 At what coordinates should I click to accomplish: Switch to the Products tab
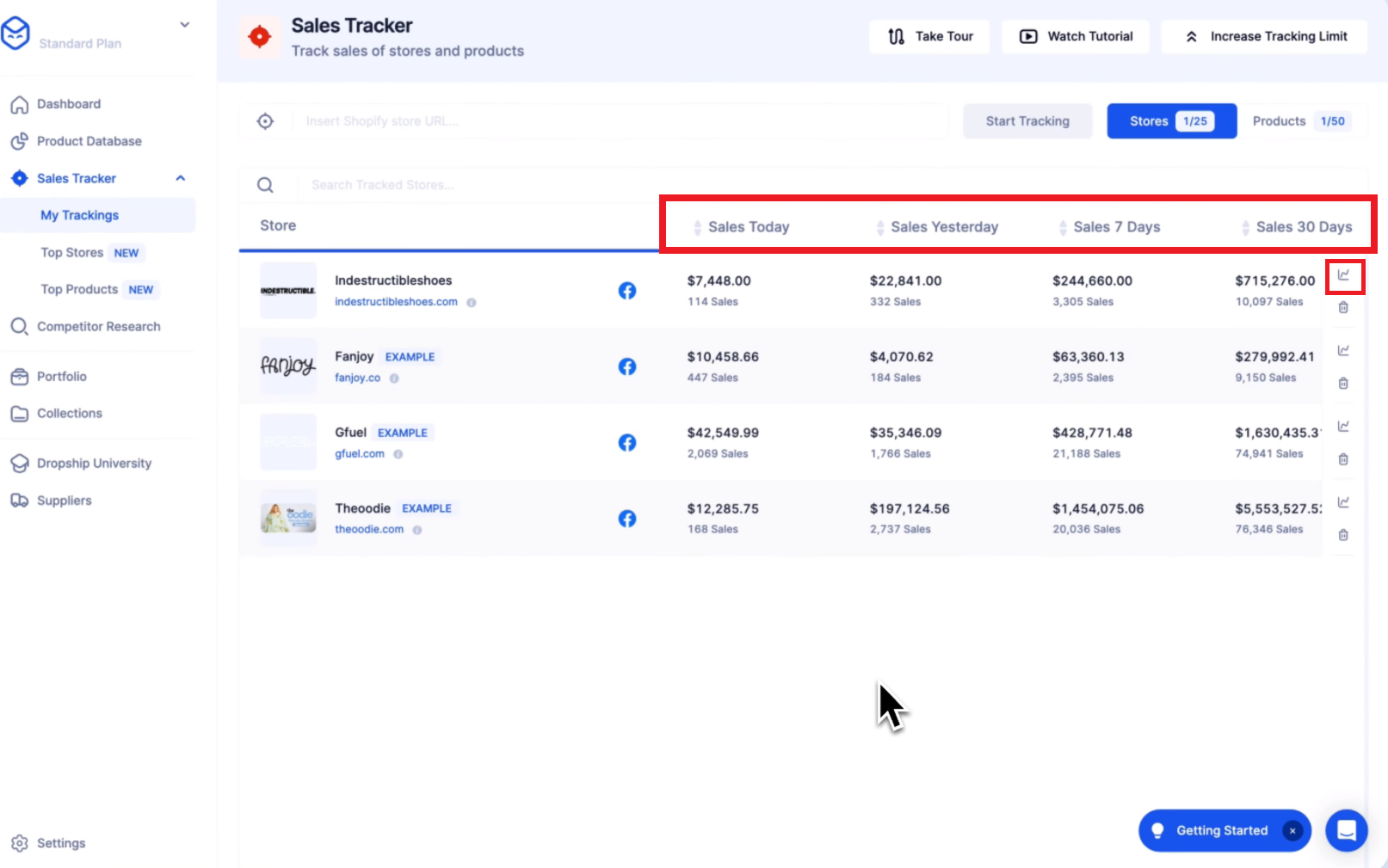tap(1301, 121)
